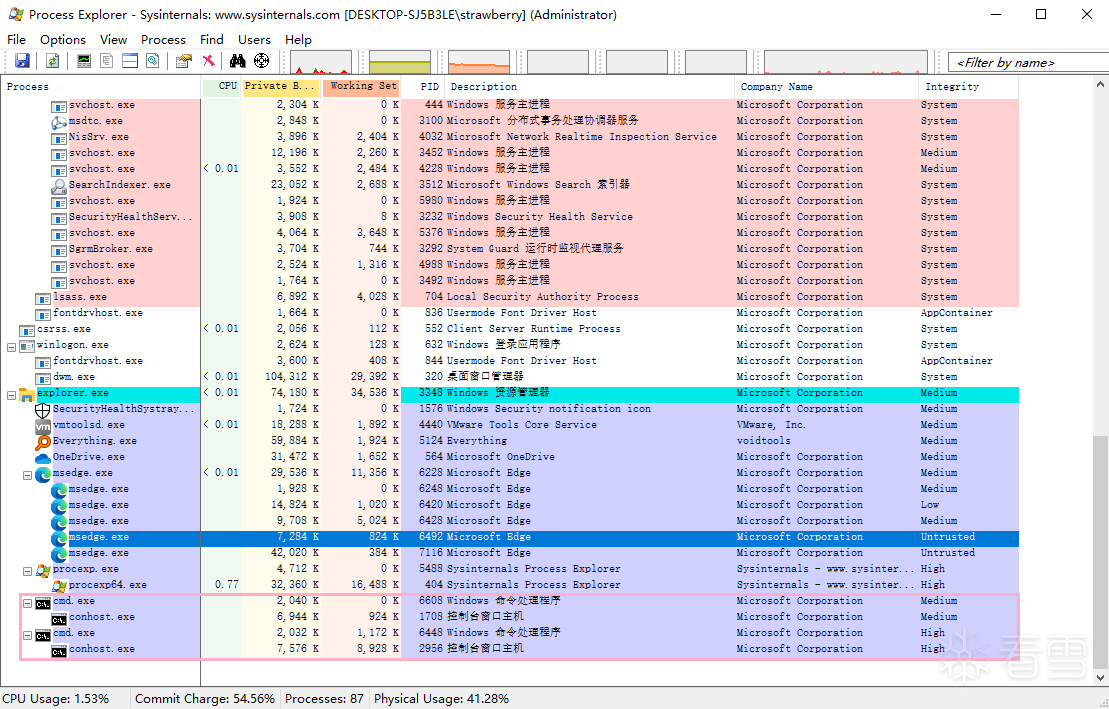This screenshot has width=1109, height=709.
Task: Click the Save toolbar icon
Action: click(23, 61)
